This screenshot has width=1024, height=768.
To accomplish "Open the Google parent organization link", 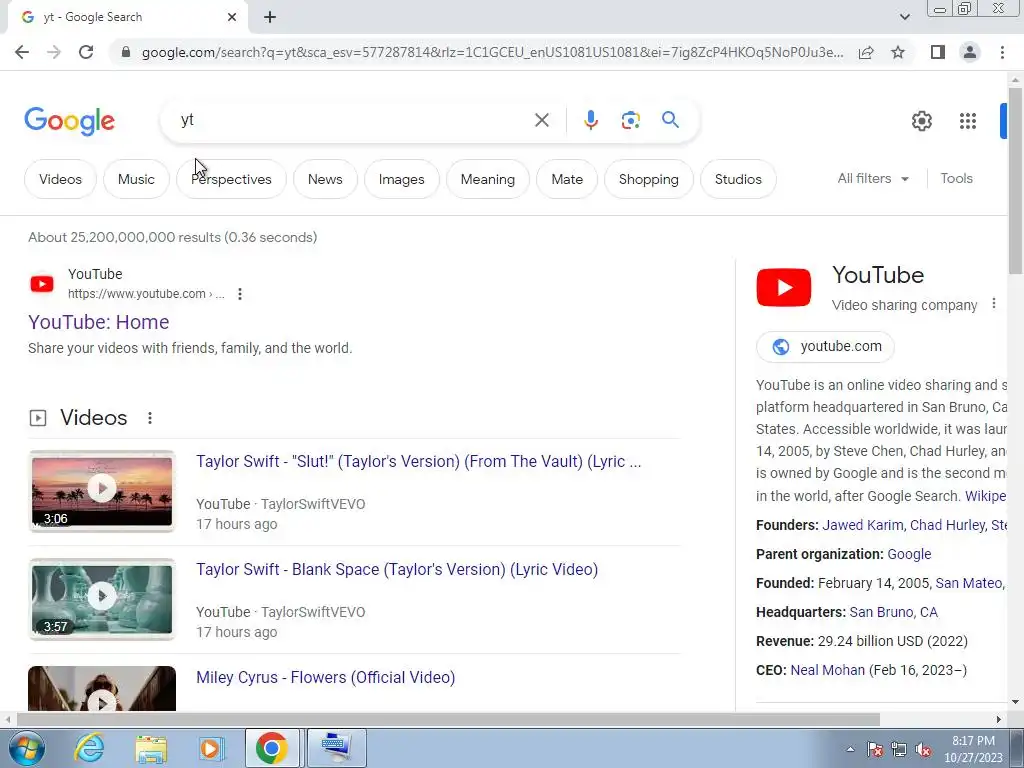I will pos(909,554).
